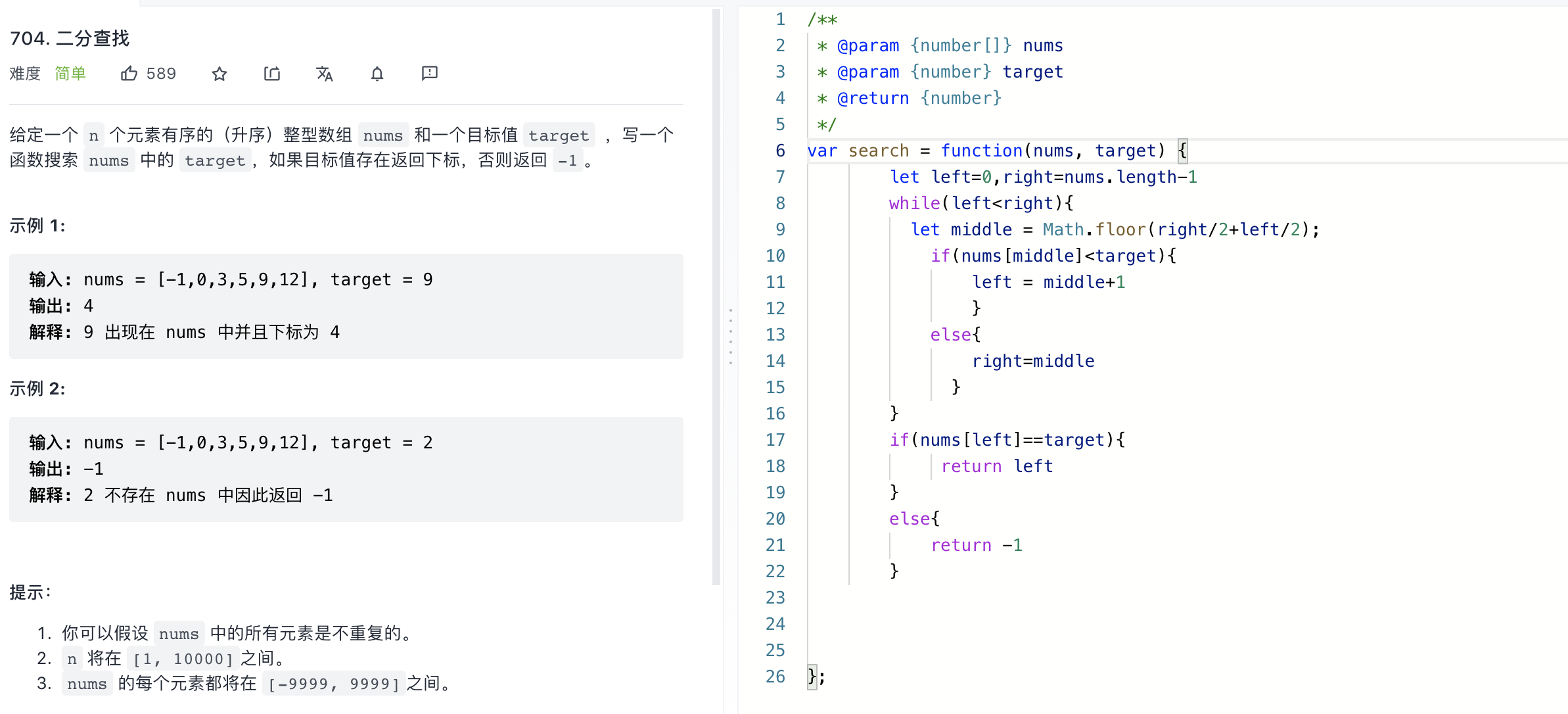Click the share icon
Viewport: 1568px width, 714px height.
point(272,74)
